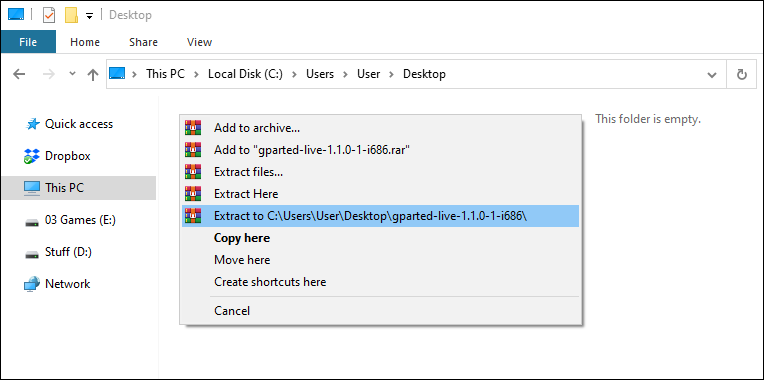Open the View ribbon tab
This screenshot has width=764, height=380.
pos(199,42)
